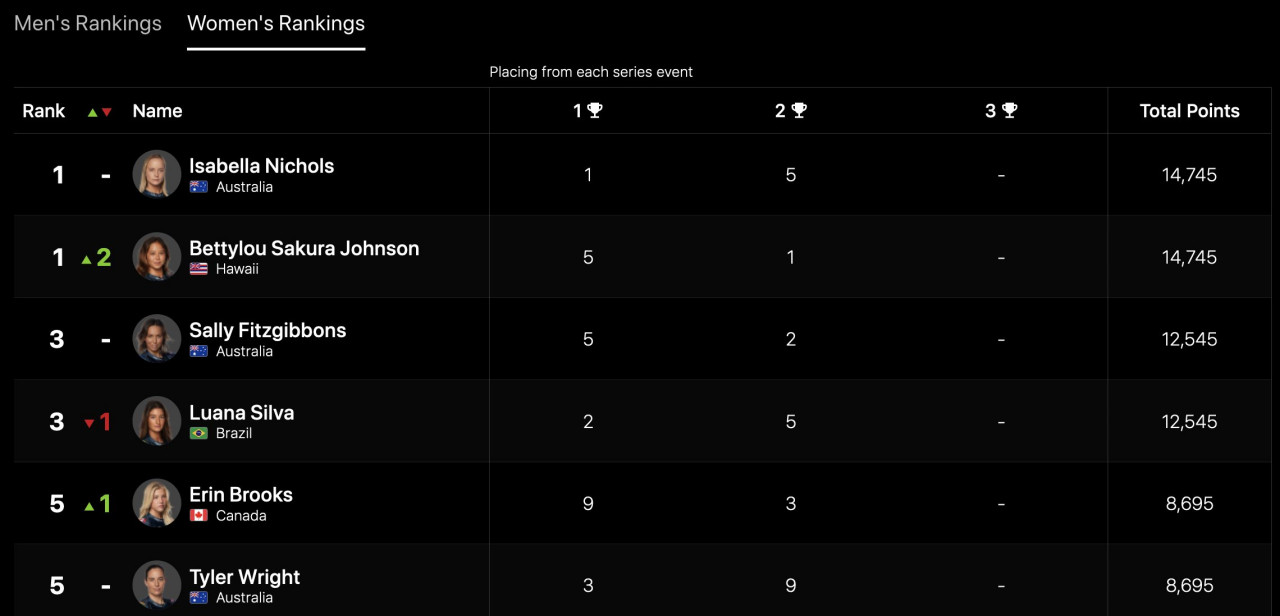Click the Rank column header

pos(44,111)
